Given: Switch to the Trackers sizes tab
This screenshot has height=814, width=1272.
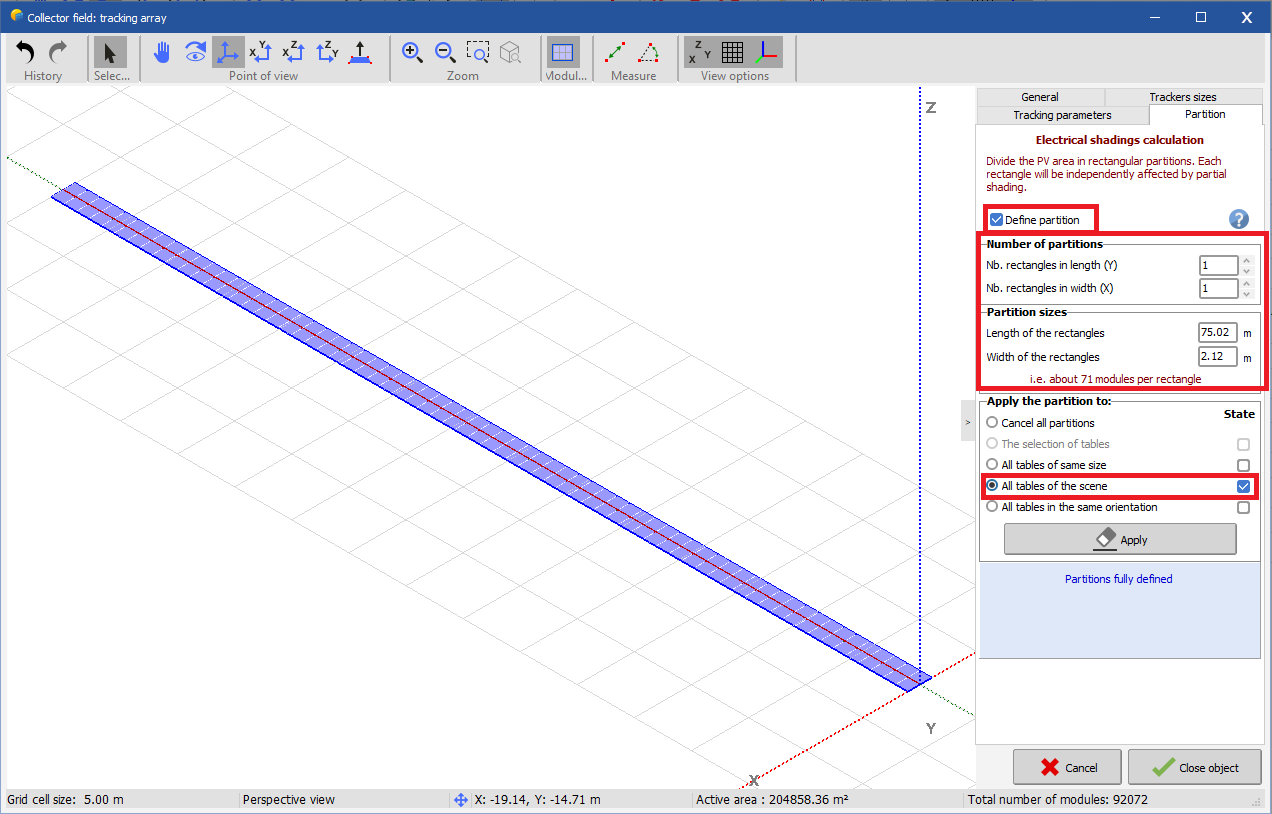Looking at the screenshot, I should click(x=1183, y=96).
